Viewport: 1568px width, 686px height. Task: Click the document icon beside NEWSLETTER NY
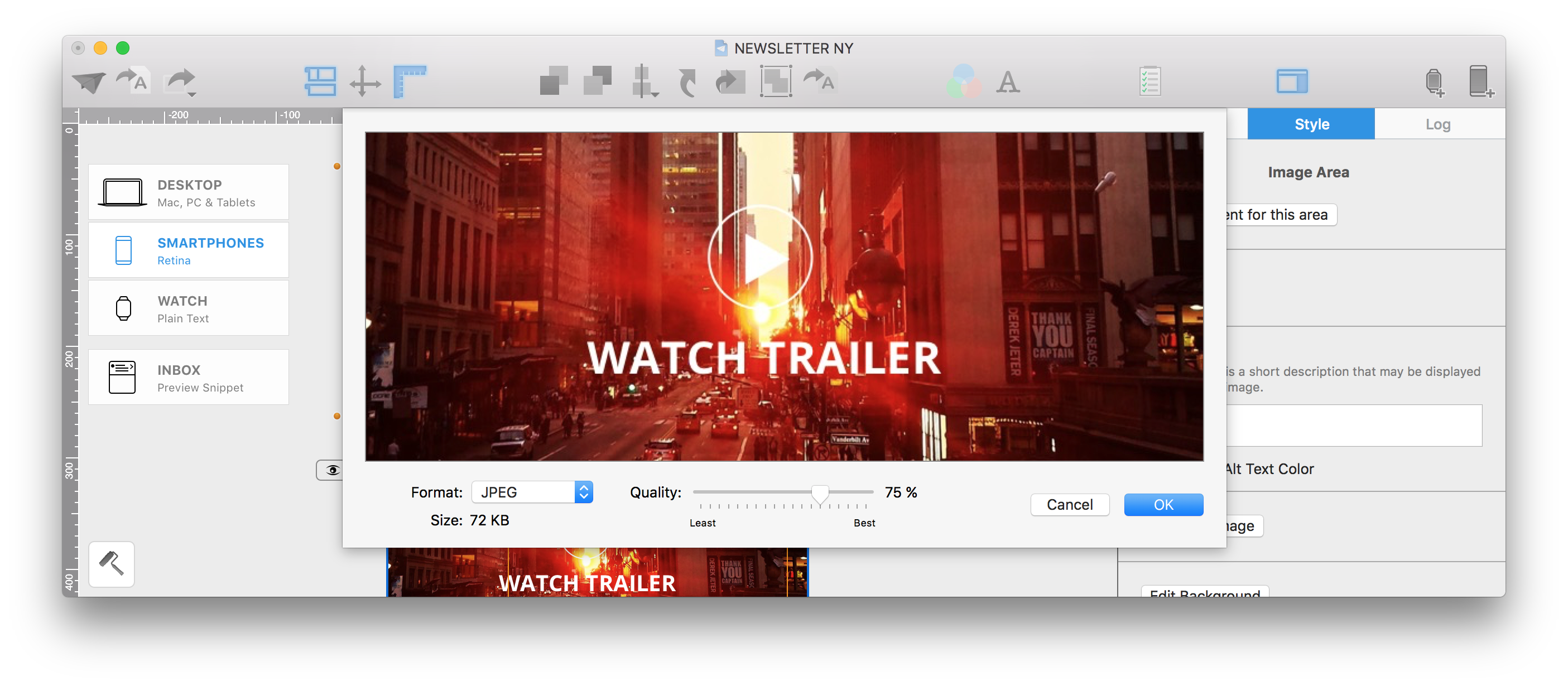pyautogui.click(x=721, y=48)
